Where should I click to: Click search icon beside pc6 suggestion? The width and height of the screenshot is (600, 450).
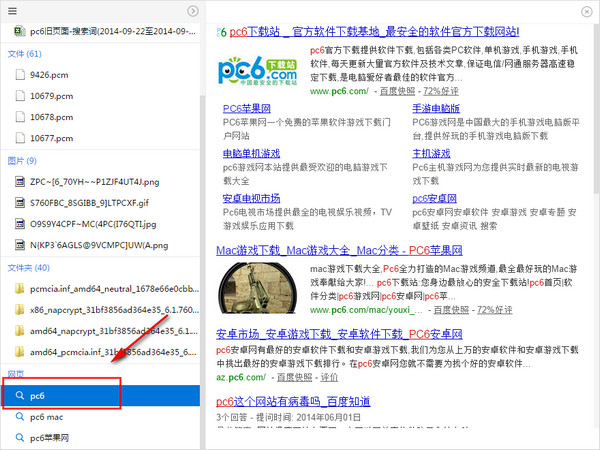coord(20,395)
